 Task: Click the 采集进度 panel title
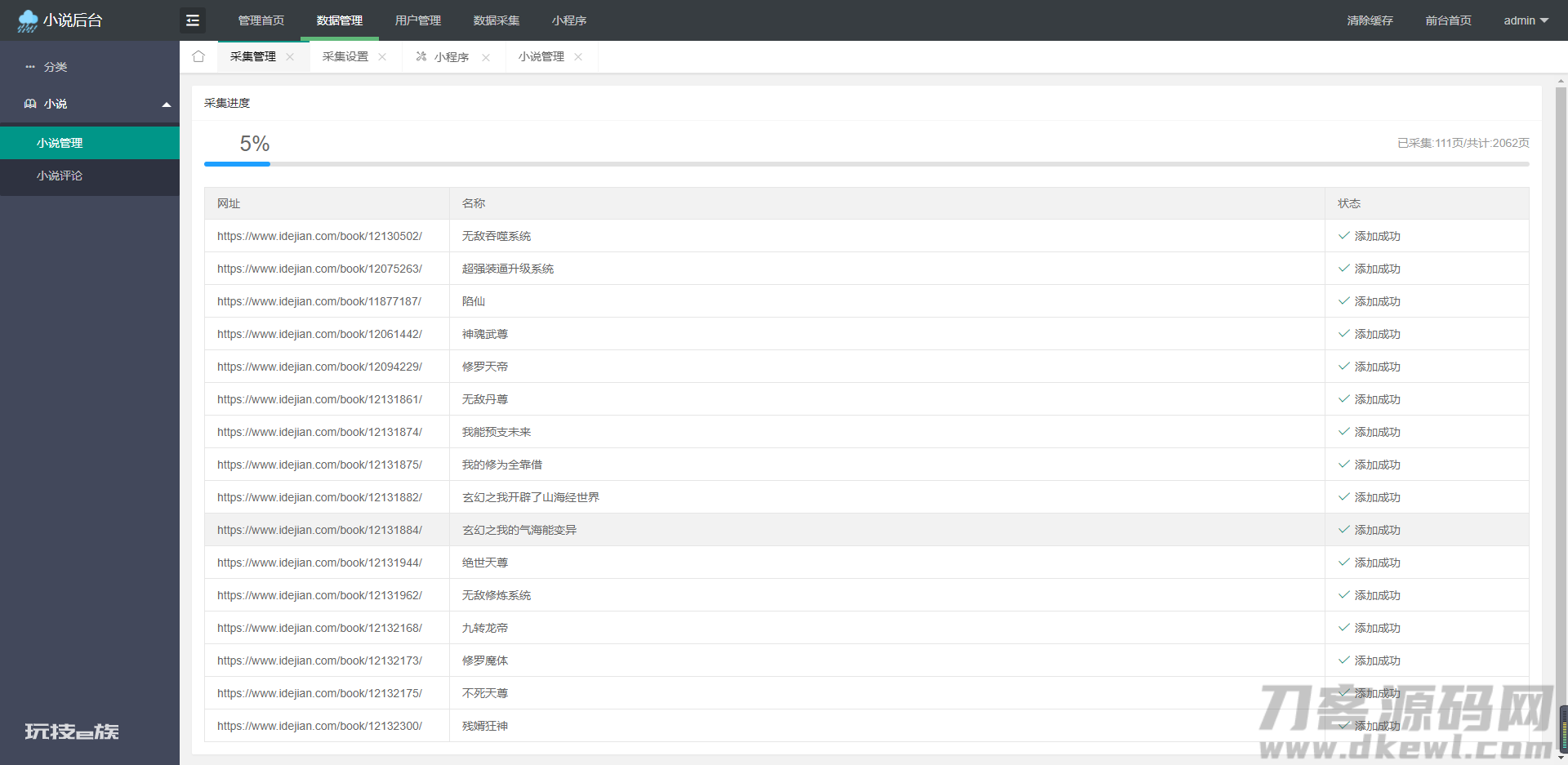[x=227, y=103]
